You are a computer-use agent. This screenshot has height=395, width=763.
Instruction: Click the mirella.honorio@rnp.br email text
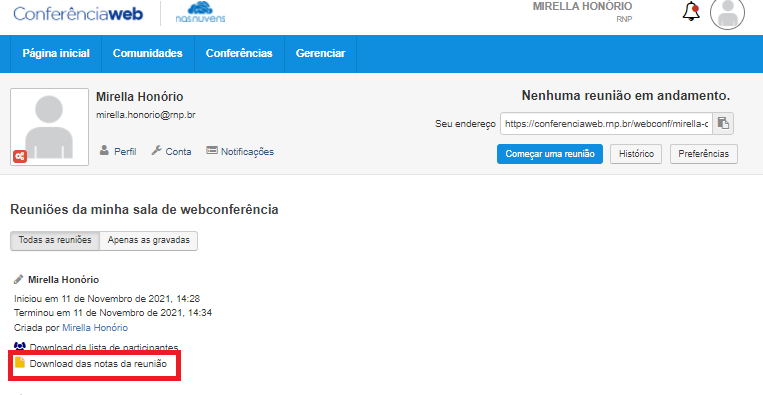click(145, 115)
